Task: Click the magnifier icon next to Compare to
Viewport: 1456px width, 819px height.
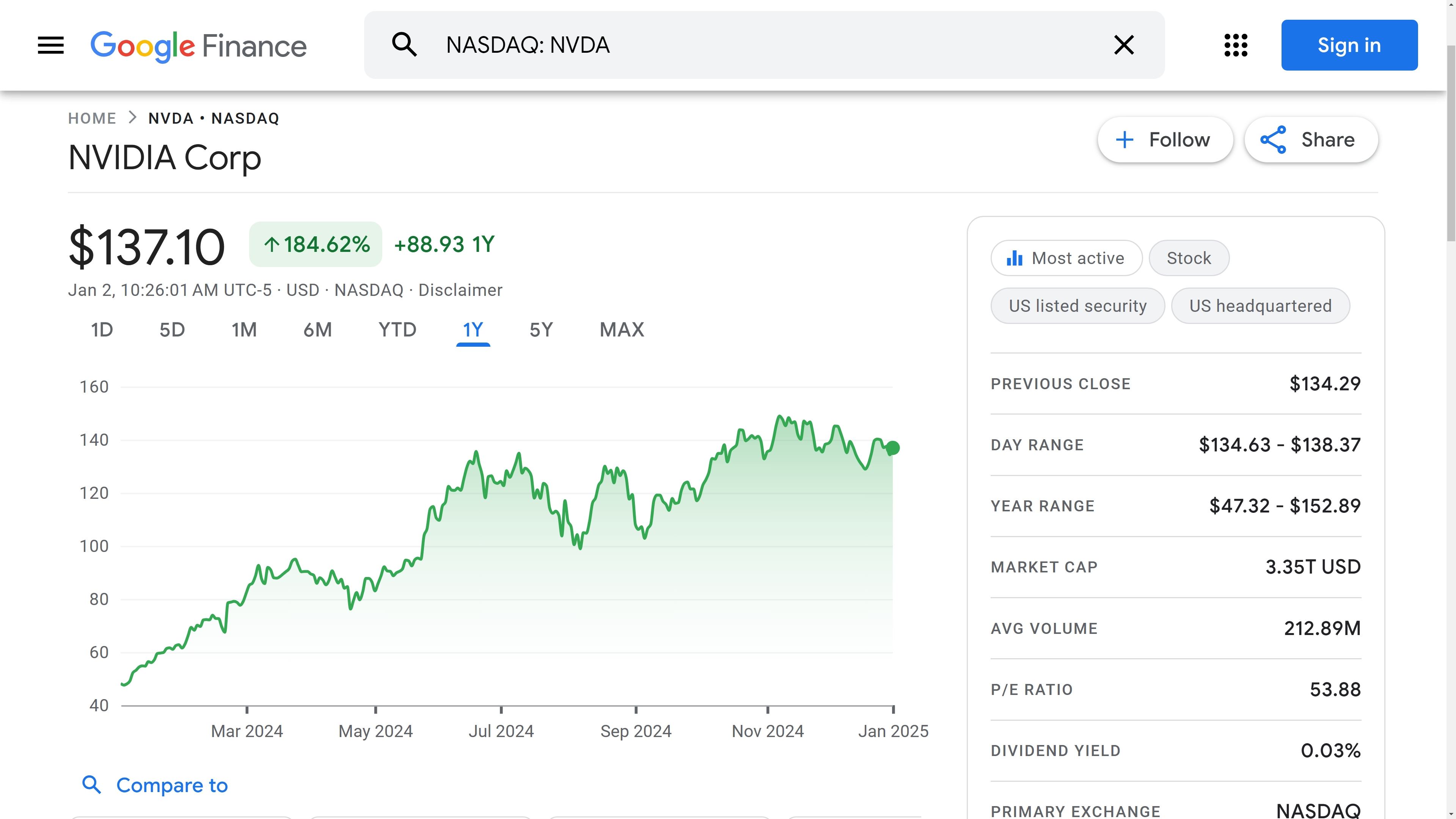Action: coord(92,785)
